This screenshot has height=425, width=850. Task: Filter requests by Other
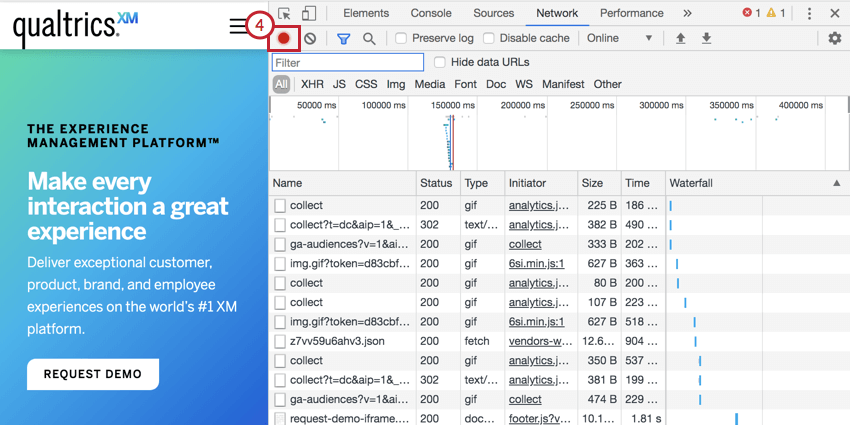click(607, 84)
